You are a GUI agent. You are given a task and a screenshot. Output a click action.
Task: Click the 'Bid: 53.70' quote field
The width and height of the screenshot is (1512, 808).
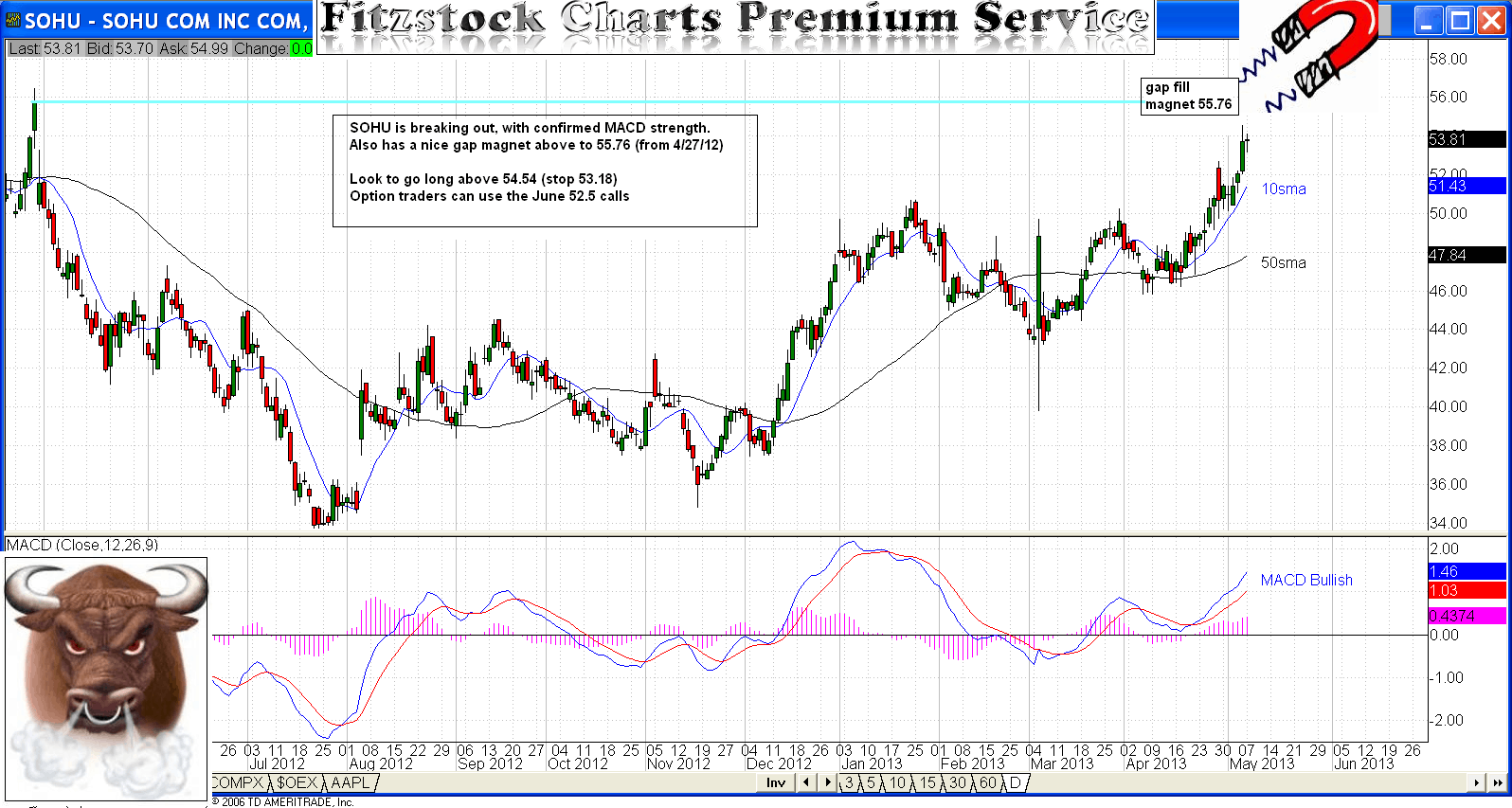pos(119,48)
